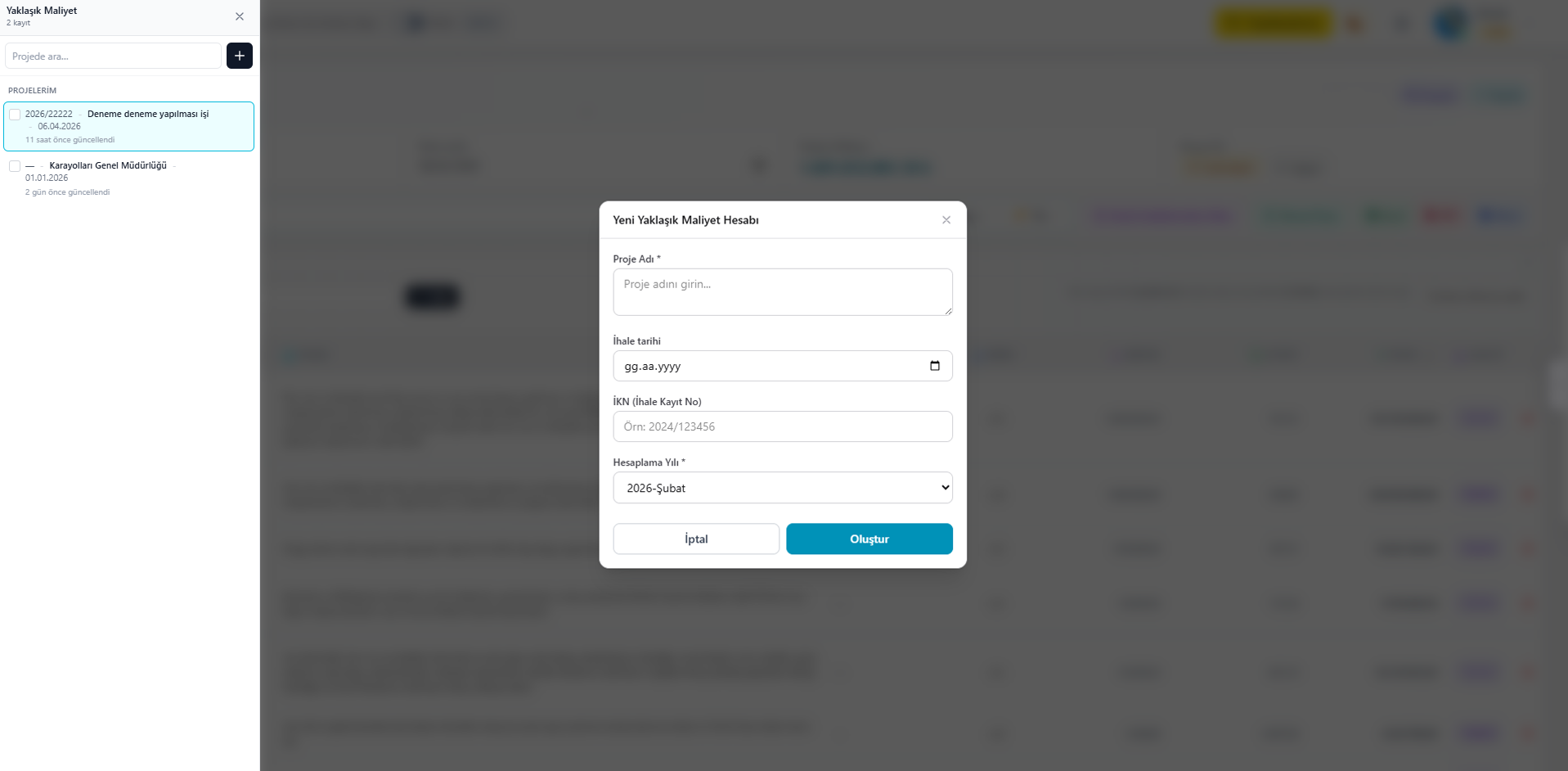This screenshot has width=1568, height=771.
Task: Open the calendar picker for İhale tarihi
Action: pyautogui.click(x=935, y=366)
